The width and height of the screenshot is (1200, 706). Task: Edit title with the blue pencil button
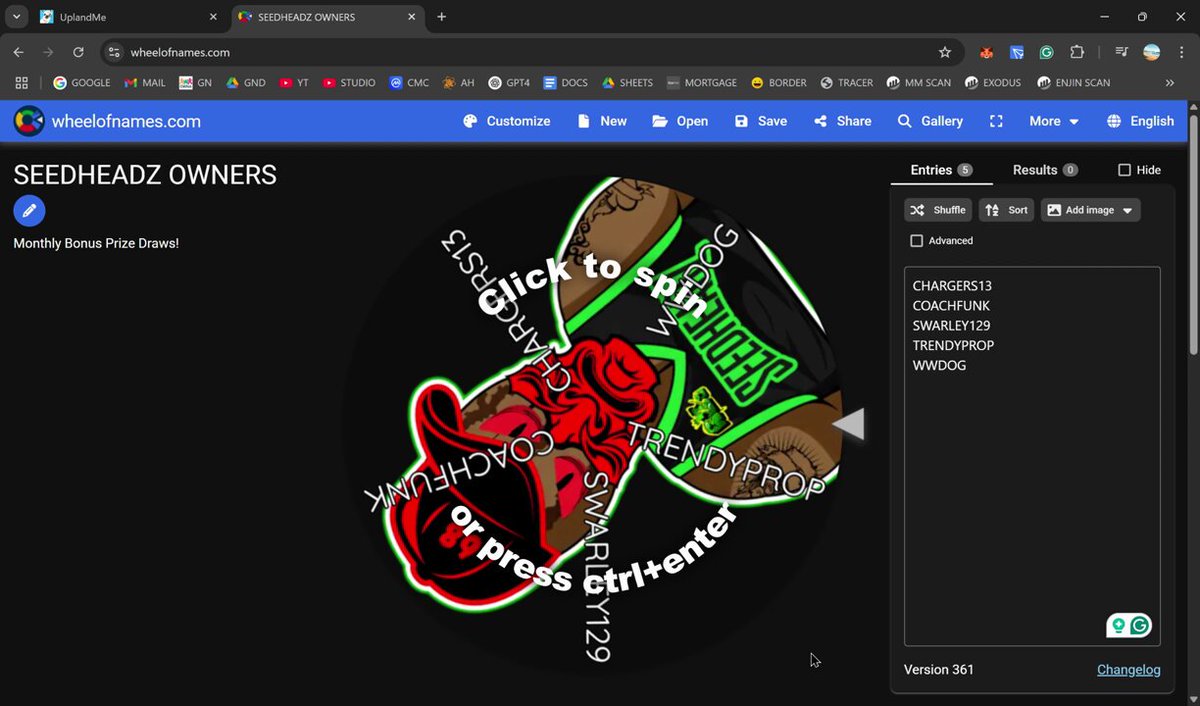click(29, 210)
